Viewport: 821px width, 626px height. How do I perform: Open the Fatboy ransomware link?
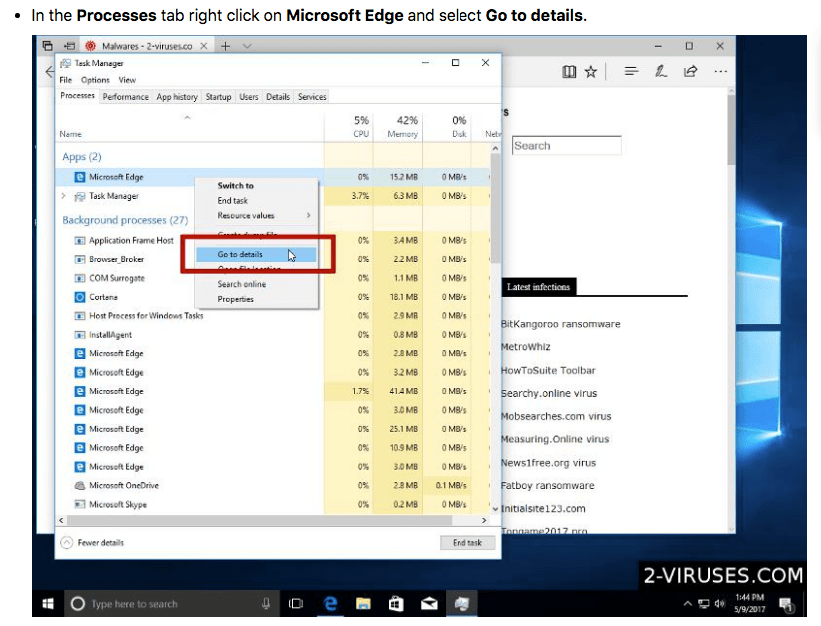pyautogui.click(x=547, y=485)
